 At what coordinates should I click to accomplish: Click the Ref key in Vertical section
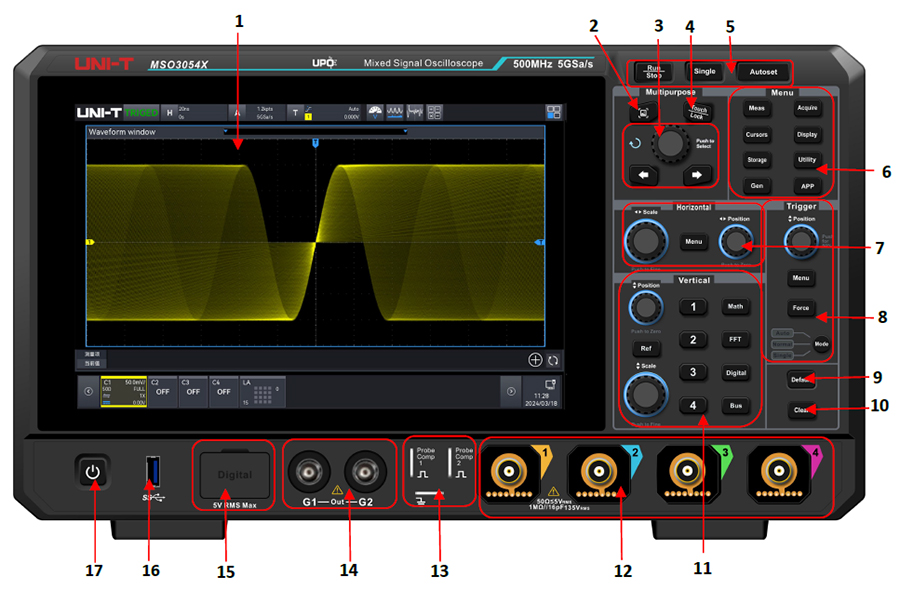click(x=646, y=348)
